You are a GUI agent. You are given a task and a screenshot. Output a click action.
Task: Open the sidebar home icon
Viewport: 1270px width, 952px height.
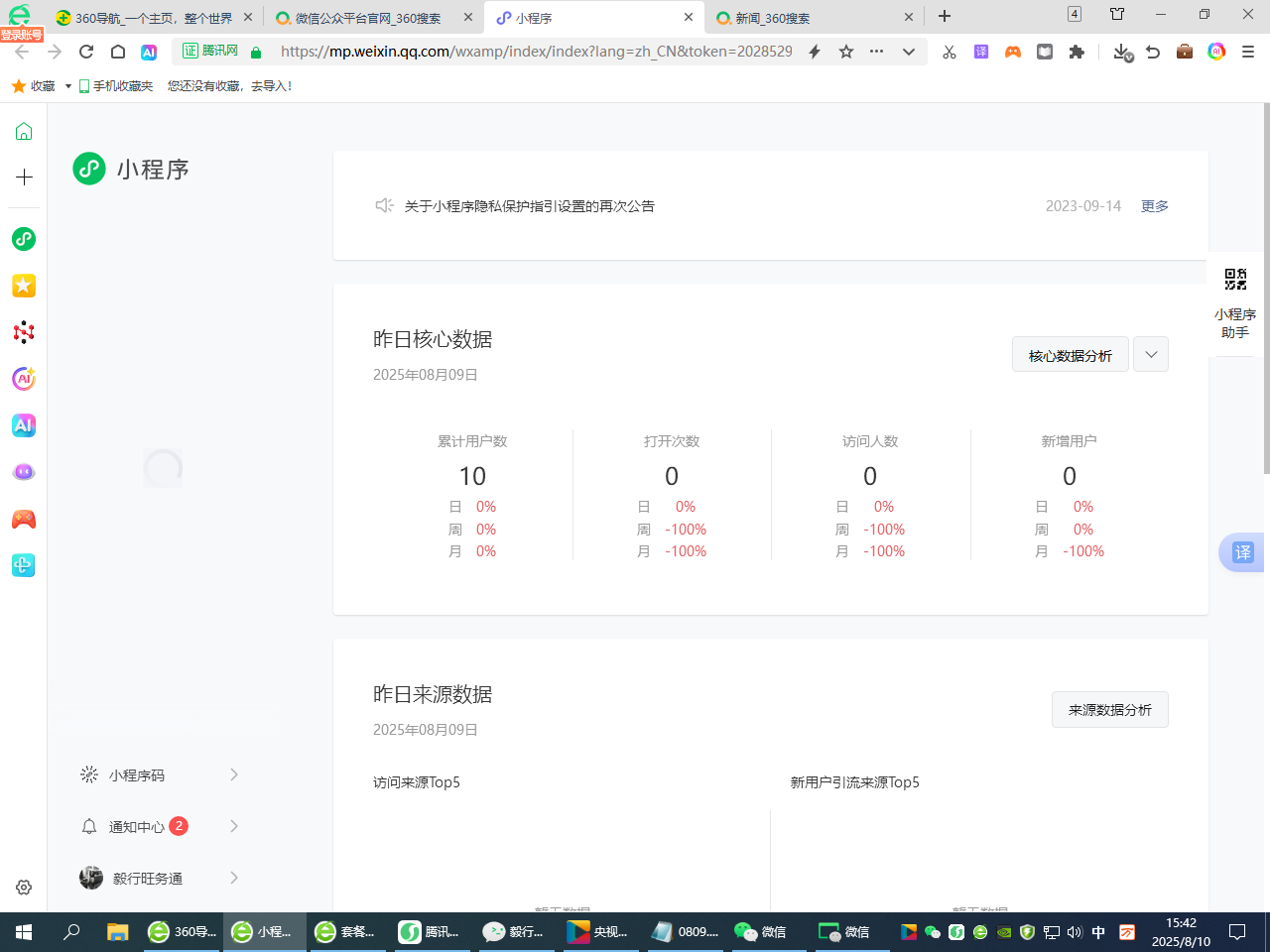pyautogui.click(x=24, y=131)
